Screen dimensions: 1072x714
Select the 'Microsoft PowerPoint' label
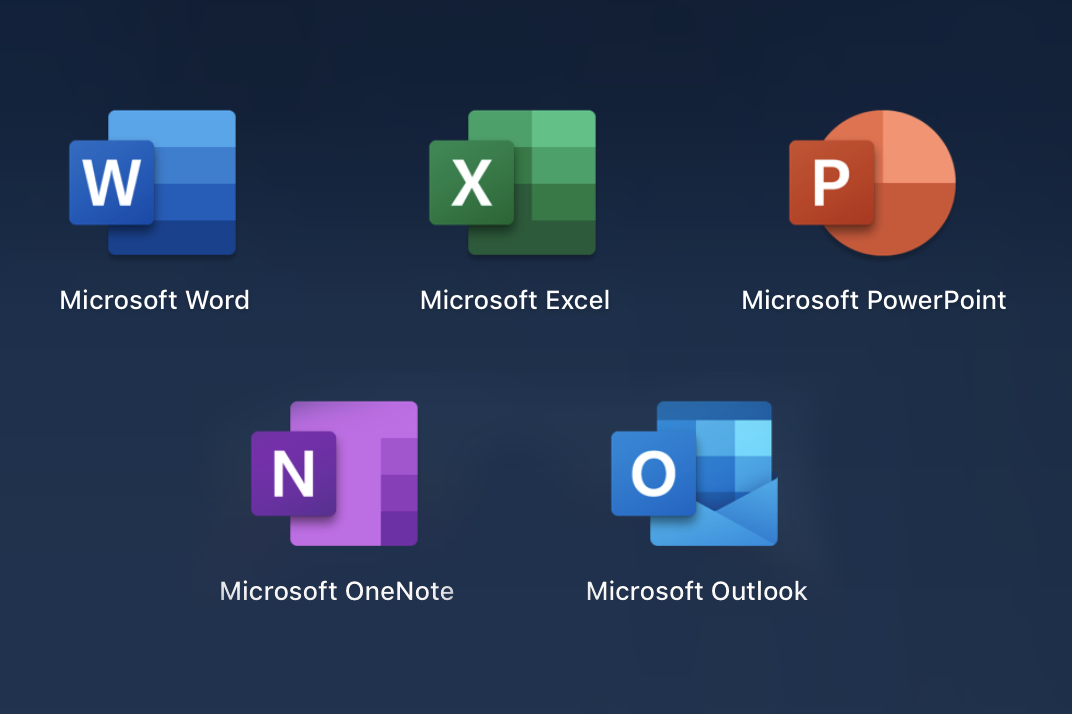click(873, 300)
